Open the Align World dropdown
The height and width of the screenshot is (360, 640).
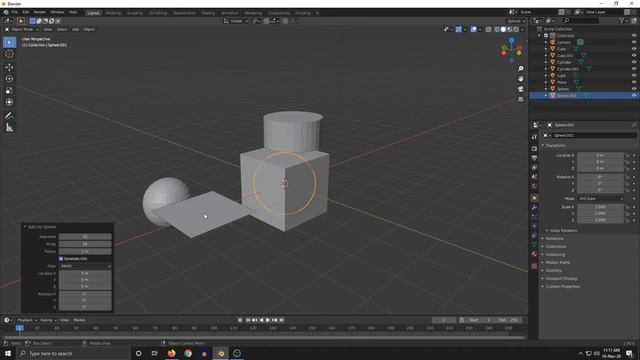(85, 266)
